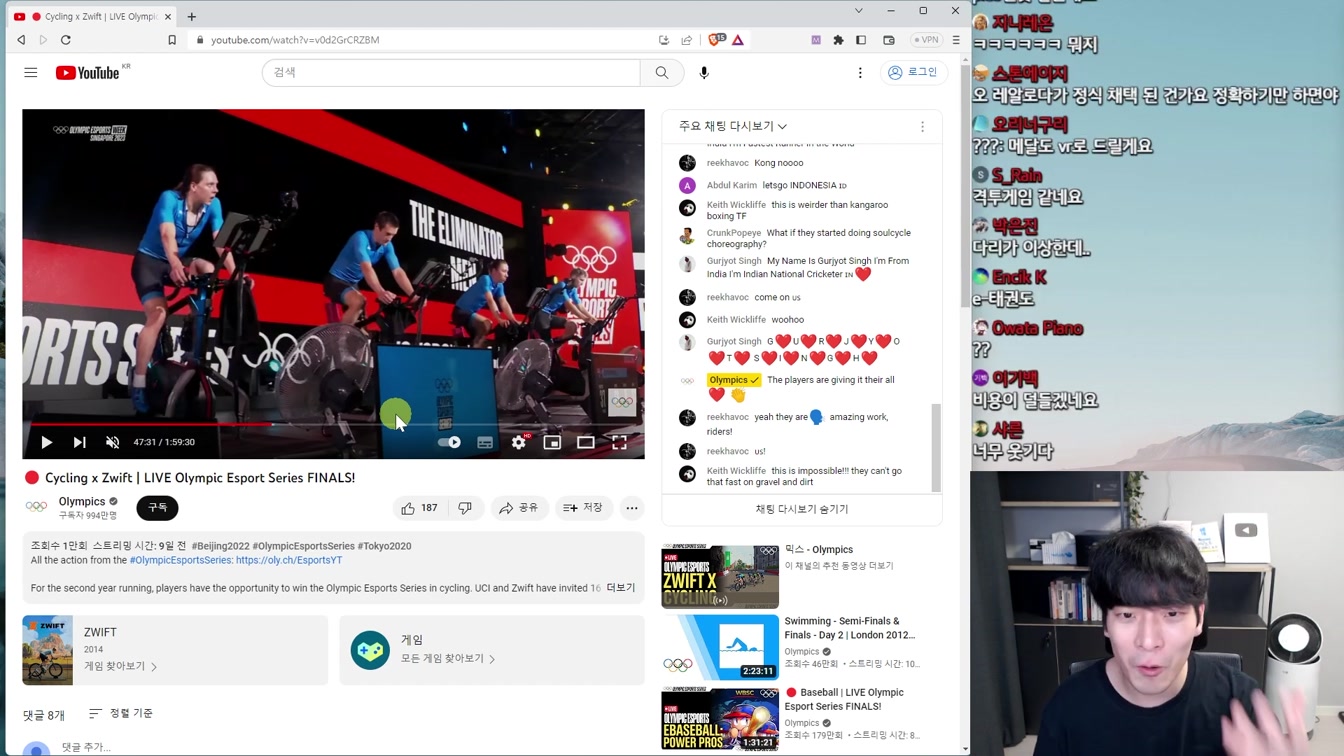The image size is (1344, 756).
Task: Expand description with 더보기
Action: pos(621,588)
